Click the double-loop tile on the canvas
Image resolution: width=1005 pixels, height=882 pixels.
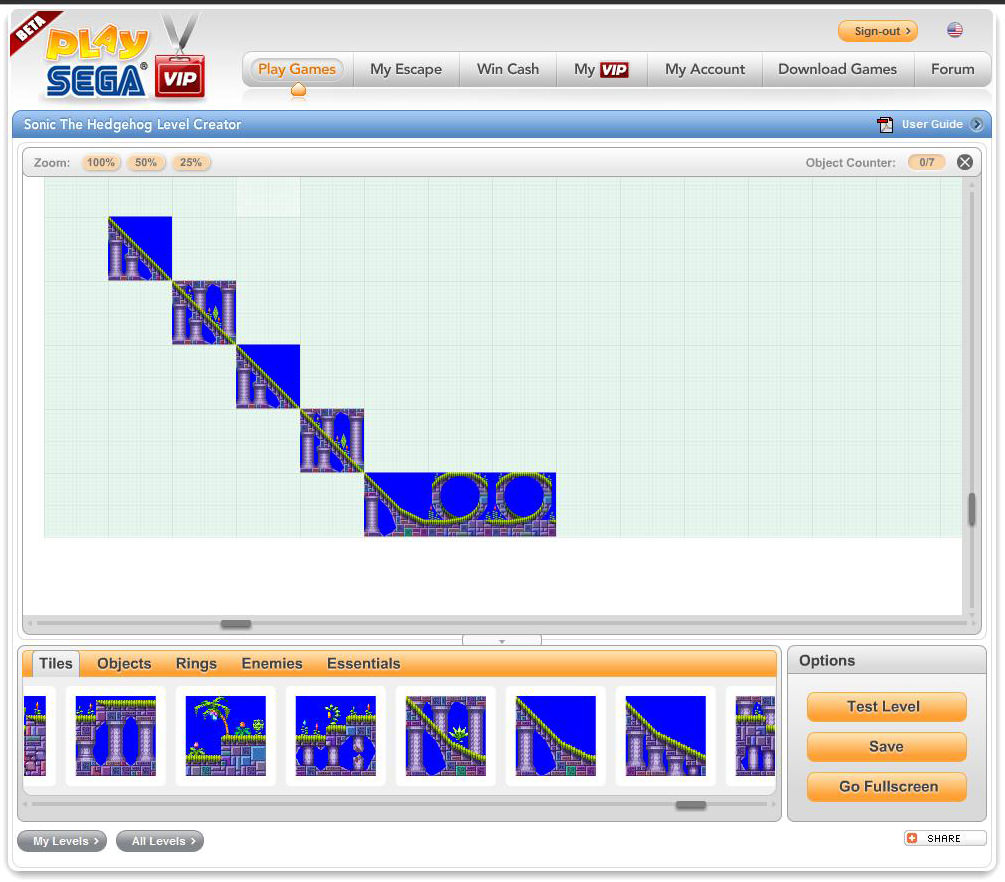pyautogui.click(x=460, y=504)
